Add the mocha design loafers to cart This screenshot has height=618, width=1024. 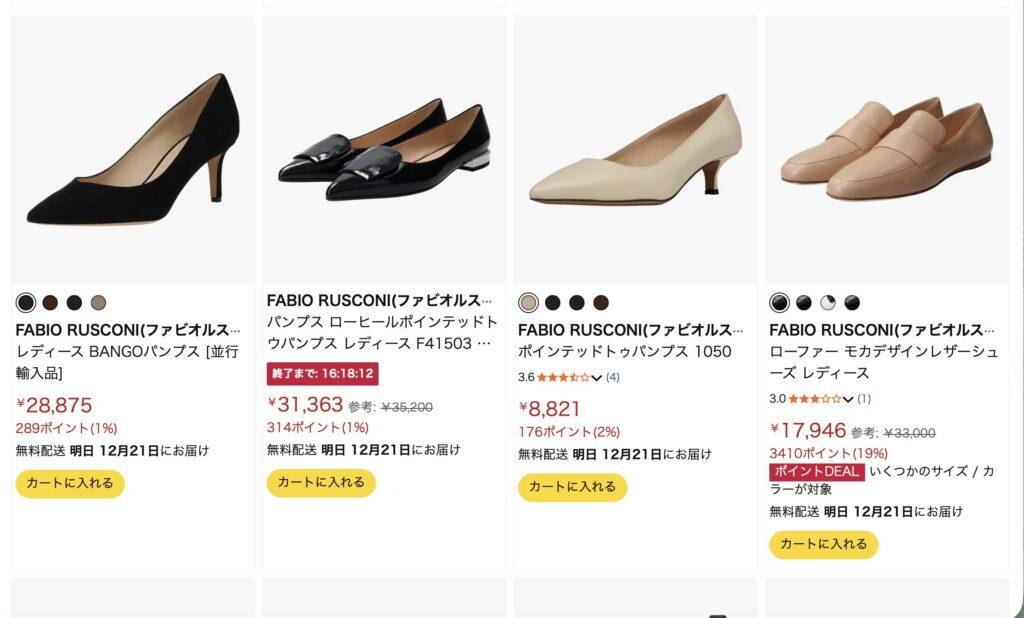point(823,545)
